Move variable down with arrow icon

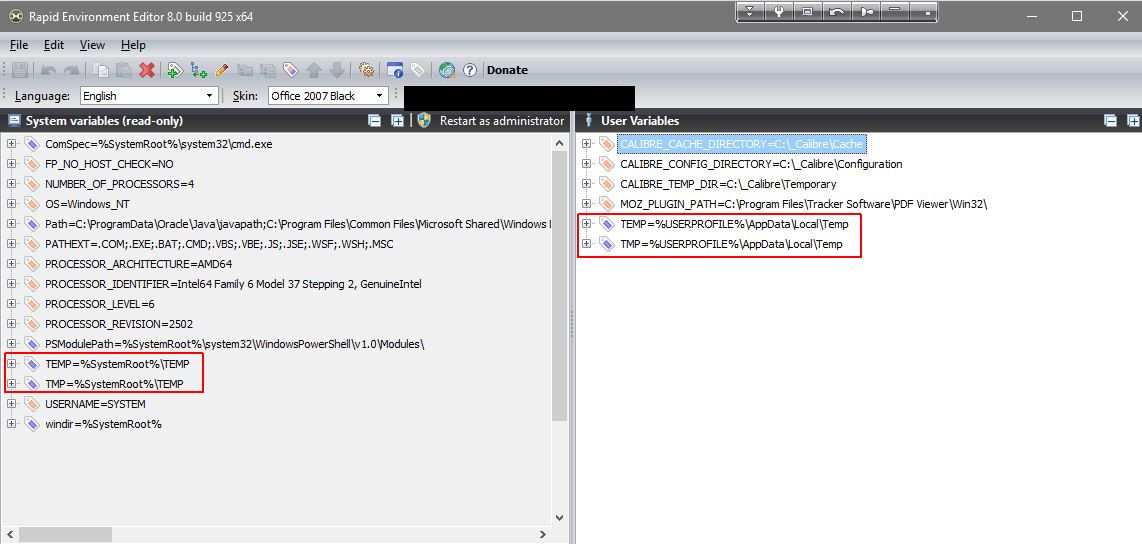coord(336,70)
